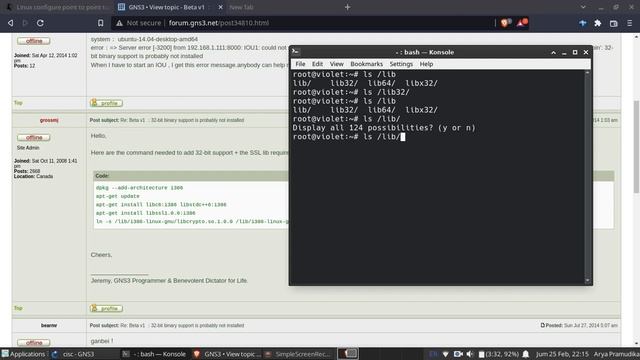Image resolution: width=640 pixels, height=360 pixels.
Task: Click profile button in first post
Action: coord(106,103)
